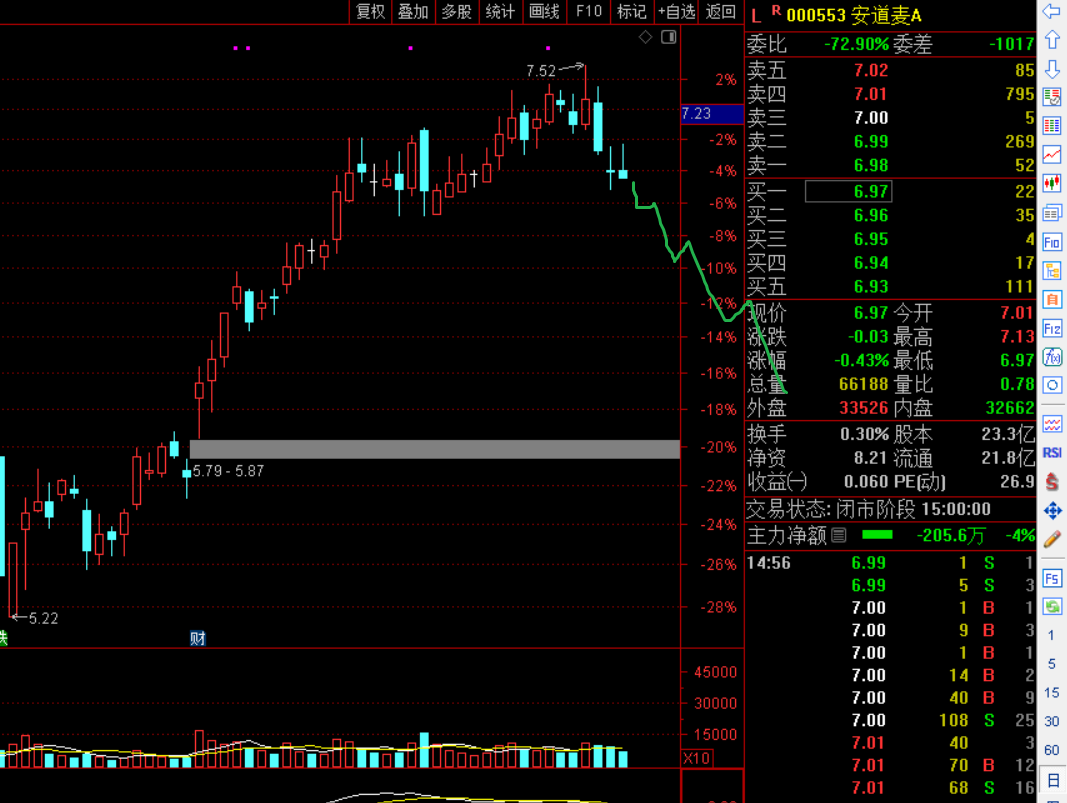Viewport: 1067px width, 803px height.
Task: Switch to the candlestick chart icon
Action: [x=1052, y=183]
